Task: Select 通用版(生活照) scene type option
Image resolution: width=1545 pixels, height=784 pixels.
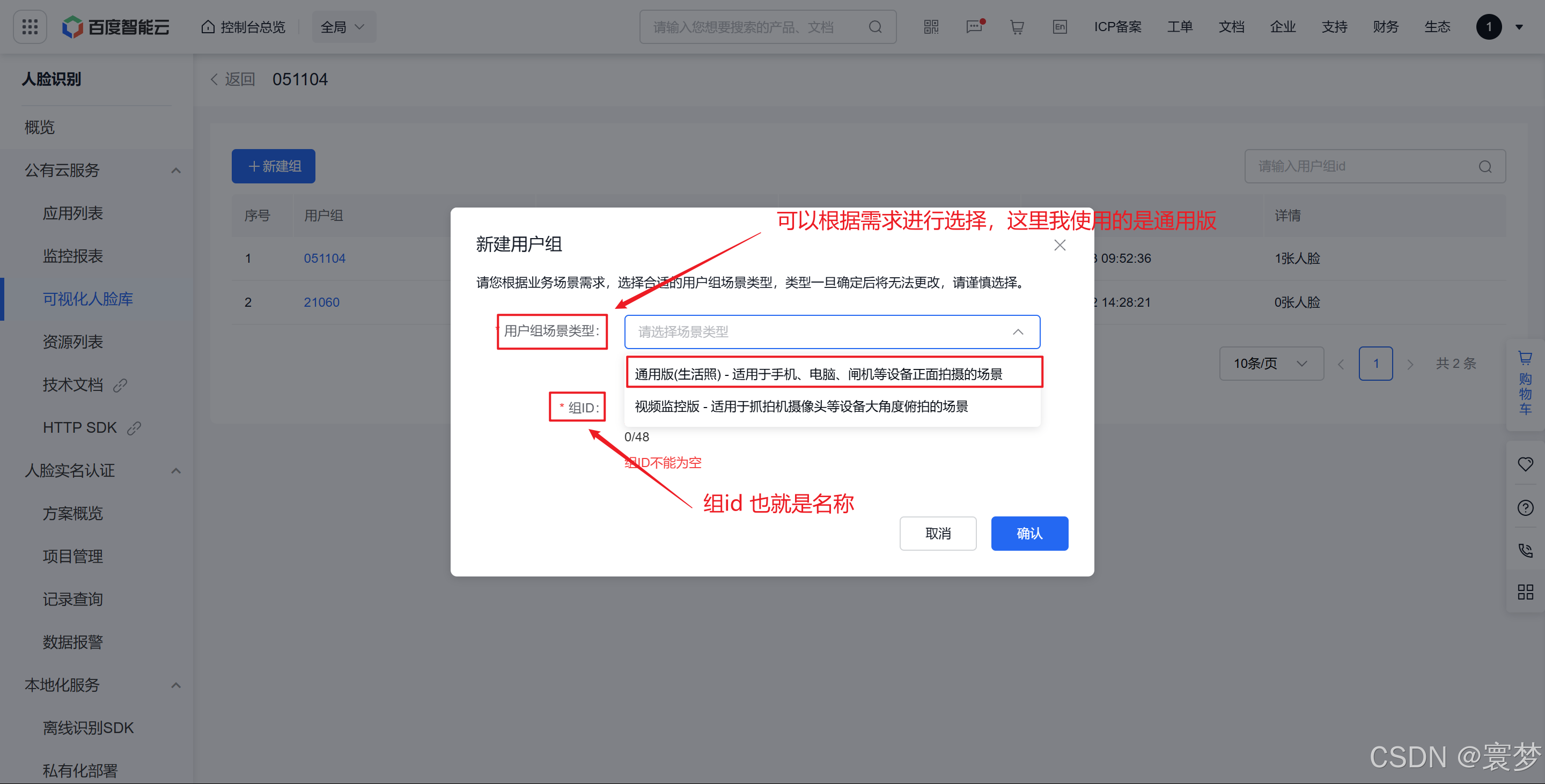Action: point(818,374)
